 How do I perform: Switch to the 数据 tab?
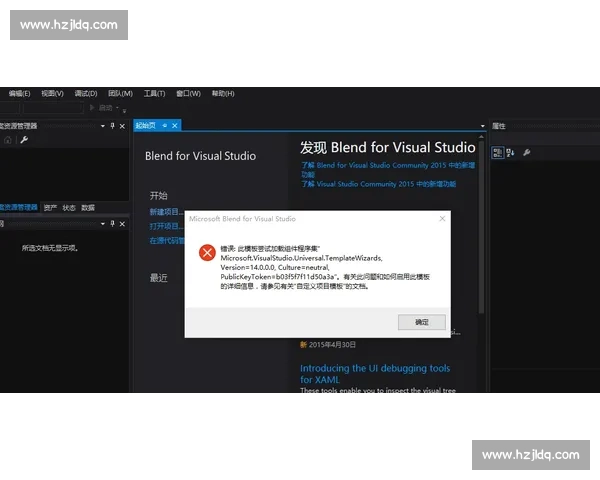click(88, 208)
